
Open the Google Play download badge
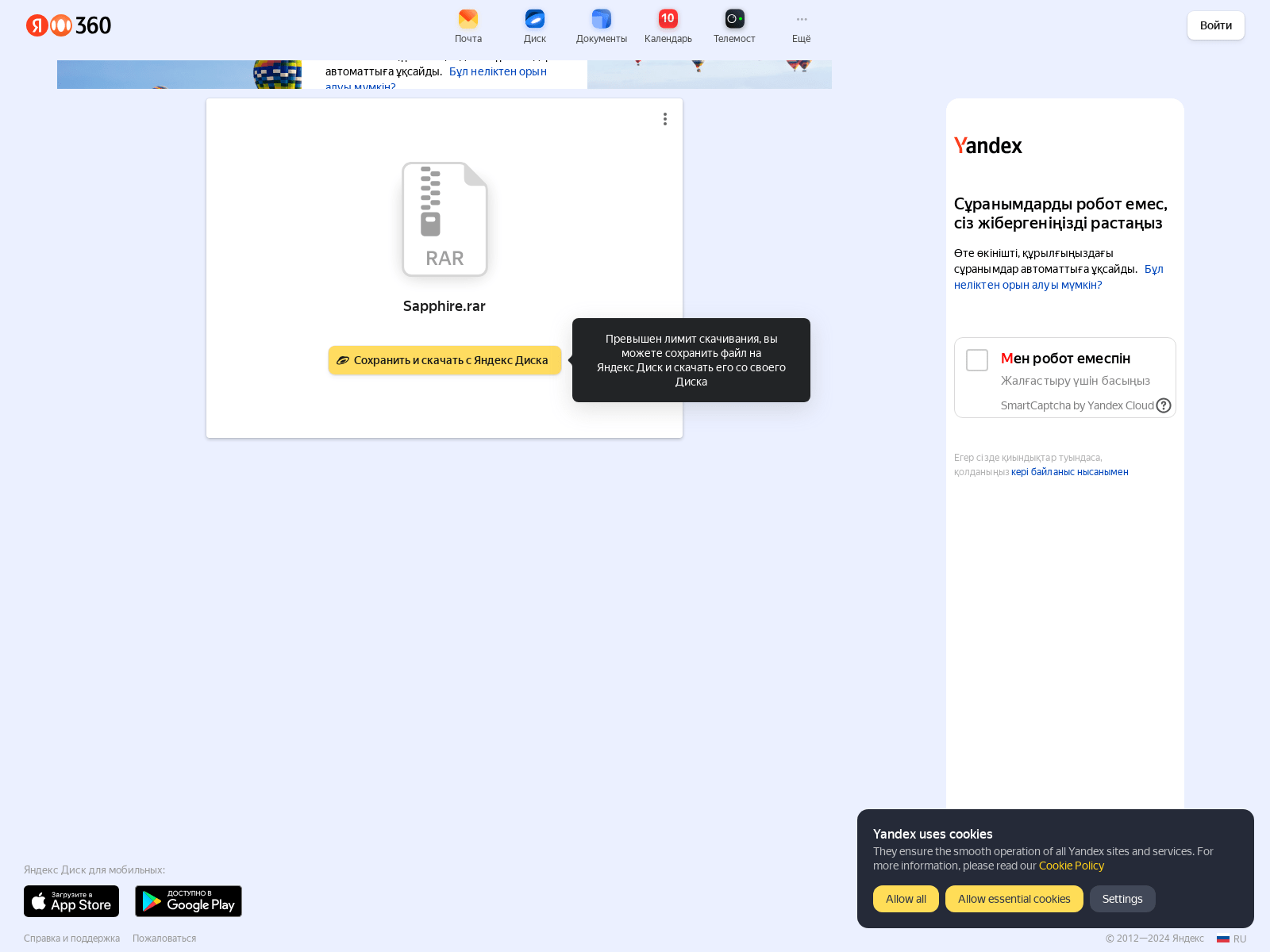[188, 901]
